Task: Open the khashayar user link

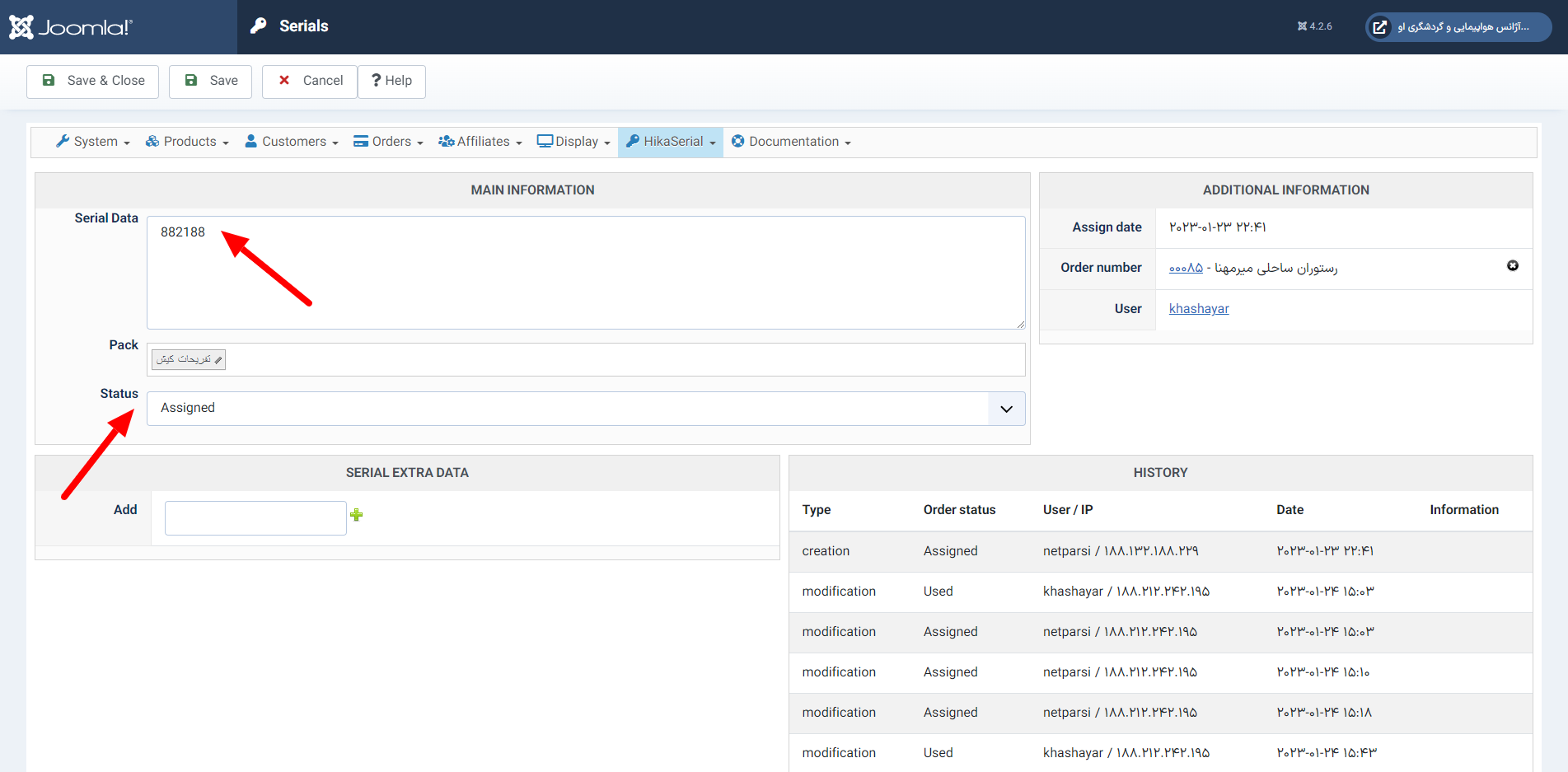Action: click(x=1198, y=309)
